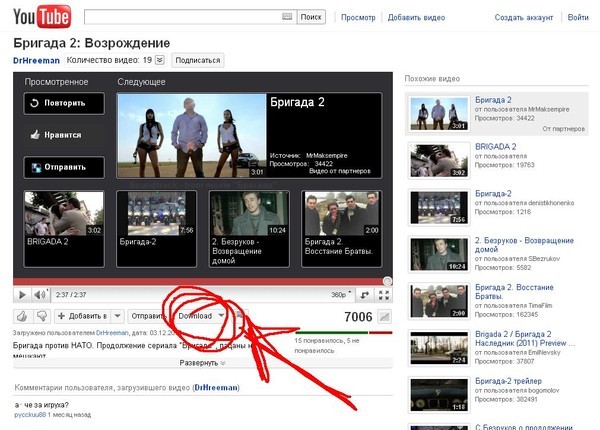
Task: Open sidebar Бригада 2 video title
Action: pyautogui.click(x=493, y=100)
